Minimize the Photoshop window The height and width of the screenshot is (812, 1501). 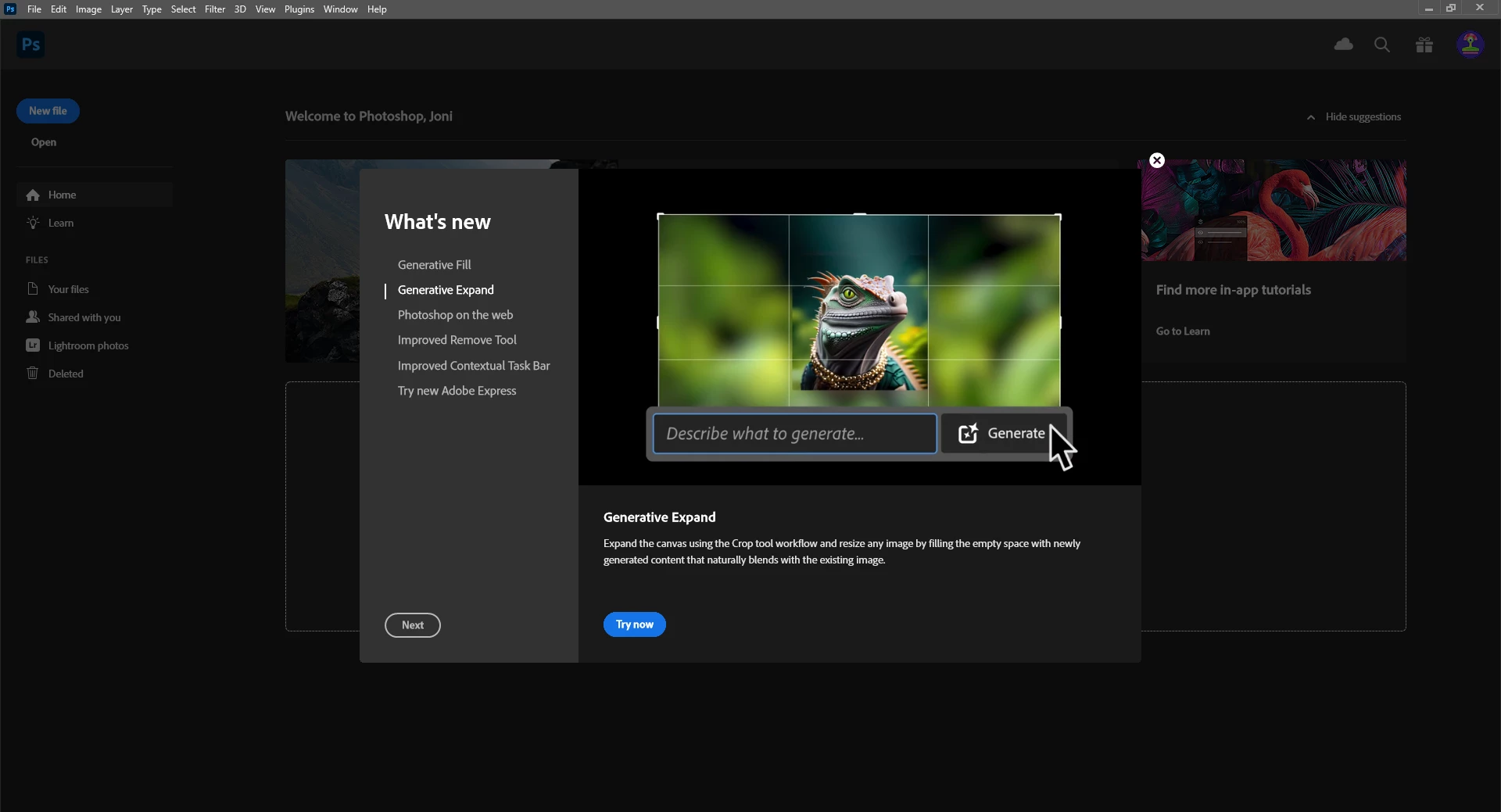point(1428,9)
